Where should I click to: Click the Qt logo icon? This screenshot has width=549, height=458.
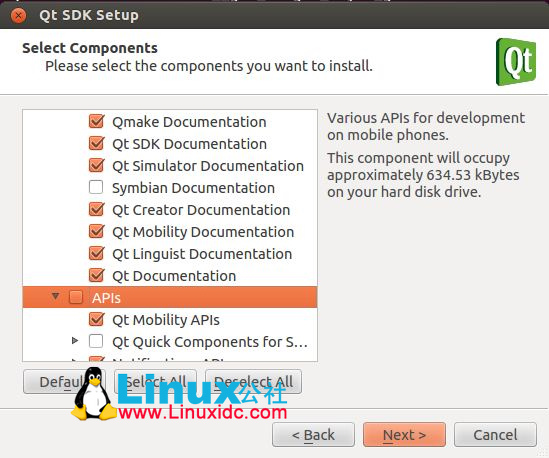[516, 62]
